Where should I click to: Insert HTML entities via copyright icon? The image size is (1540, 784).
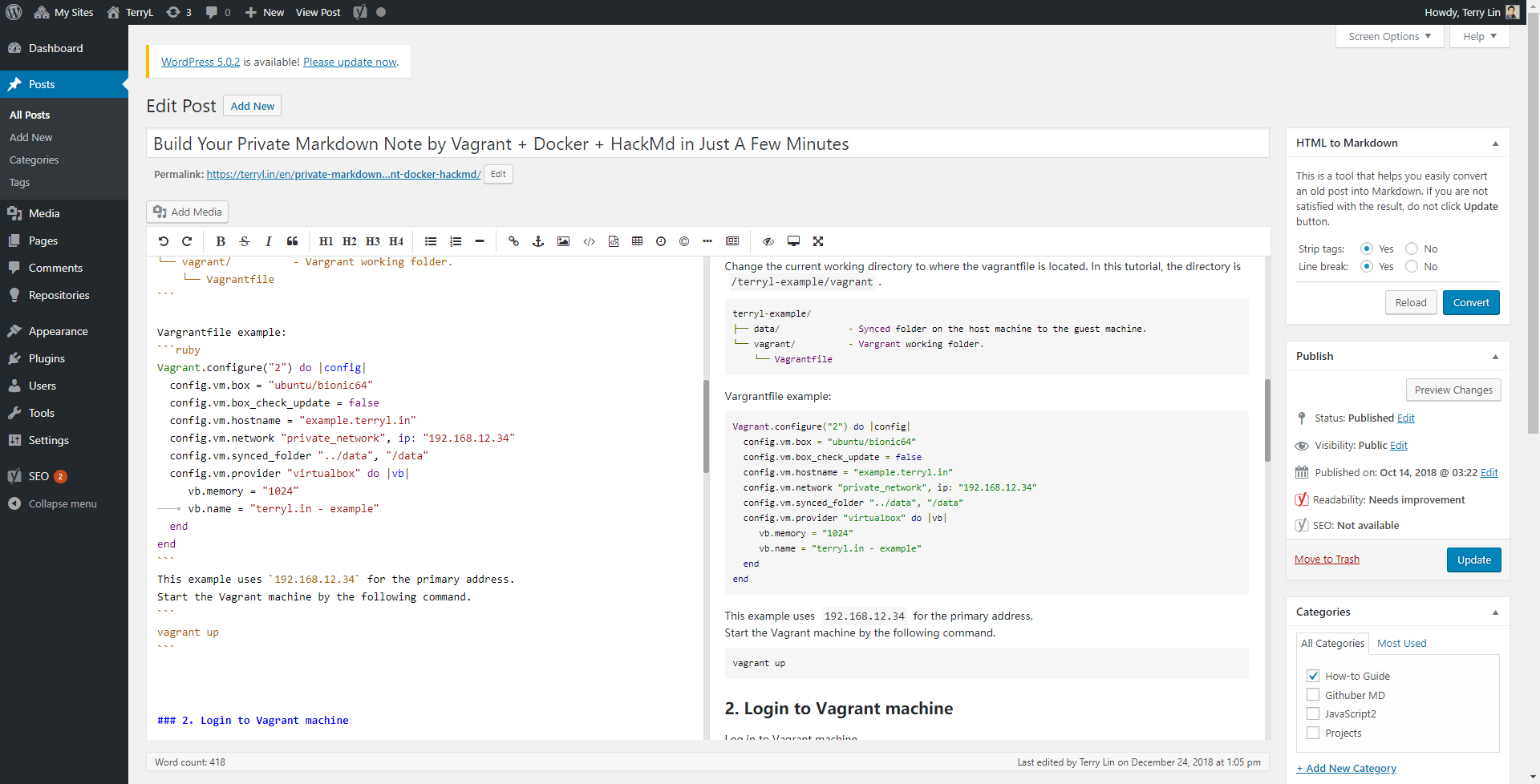[684, 241]
